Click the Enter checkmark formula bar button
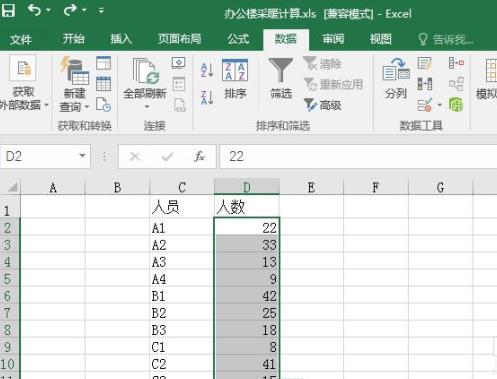Image resolution: width=497 pixels, height=379 pixels. (x=167, y=156)
